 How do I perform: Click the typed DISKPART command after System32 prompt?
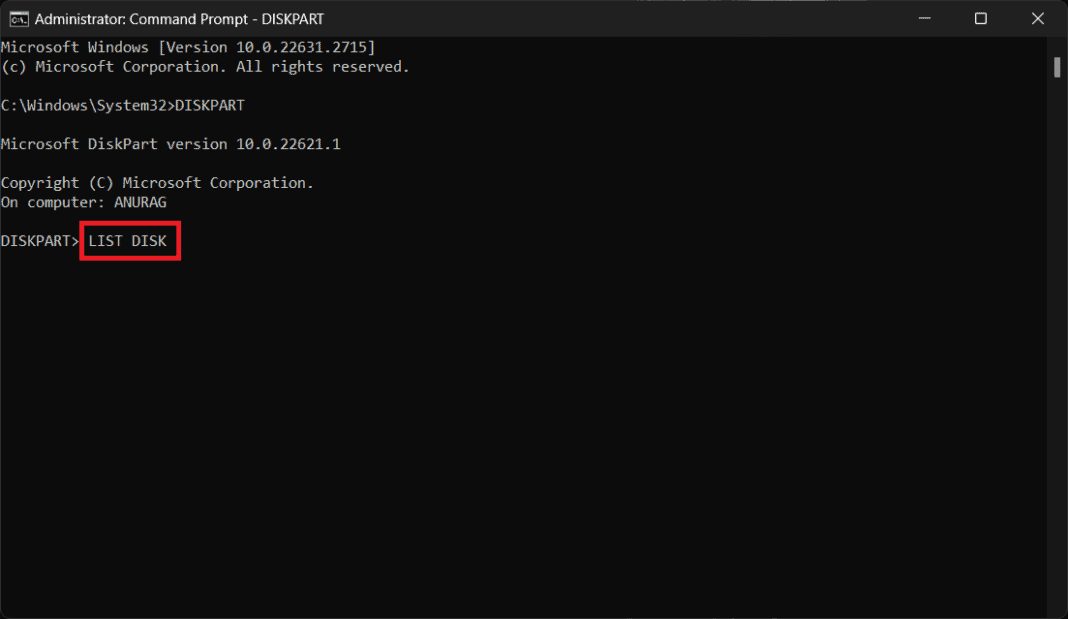coord(210,105)
